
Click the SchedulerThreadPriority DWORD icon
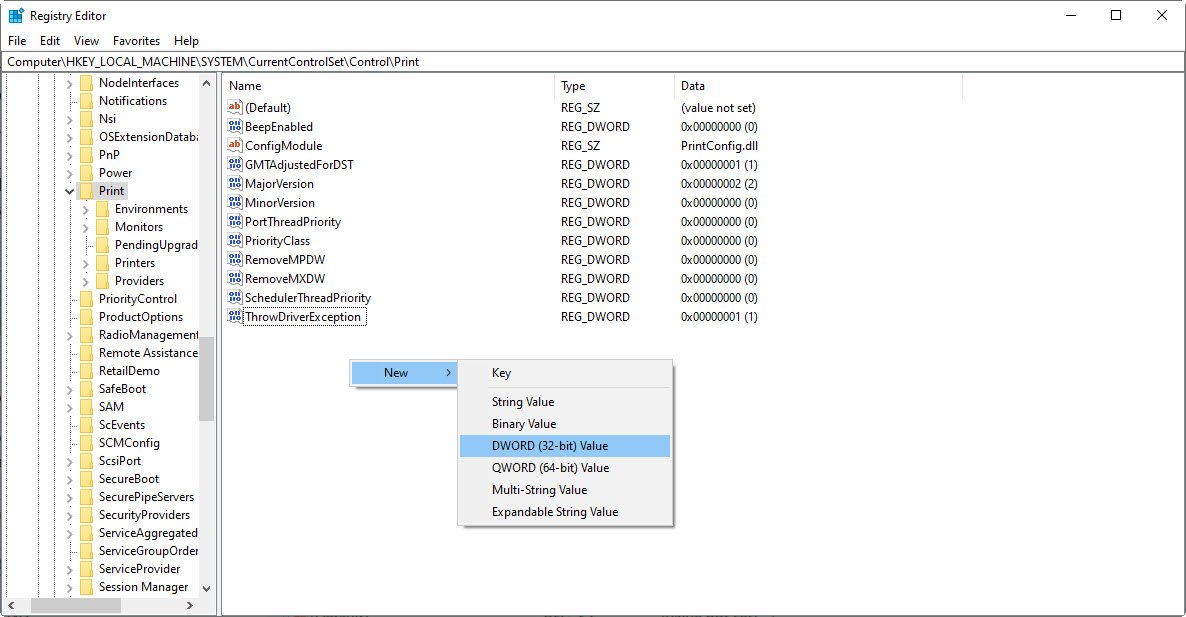(x=234, y=297)
